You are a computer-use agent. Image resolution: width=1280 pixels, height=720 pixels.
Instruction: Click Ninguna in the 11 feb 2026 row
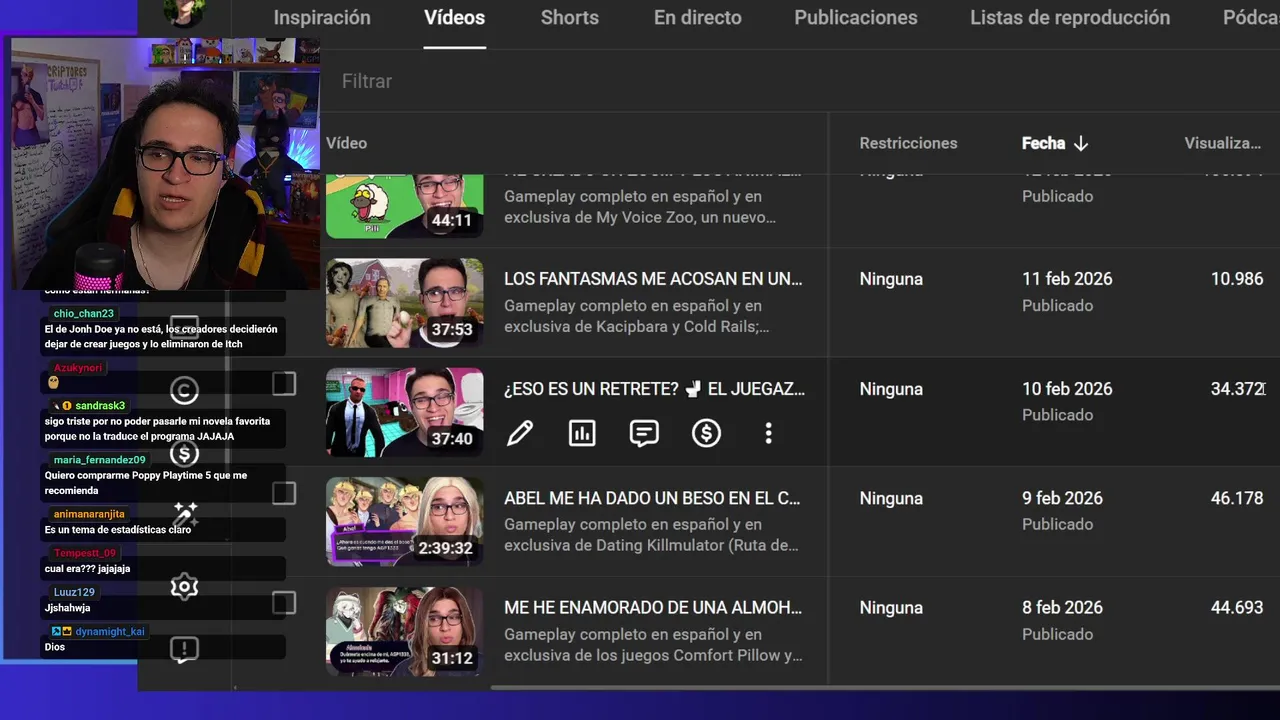click(891, 279)
